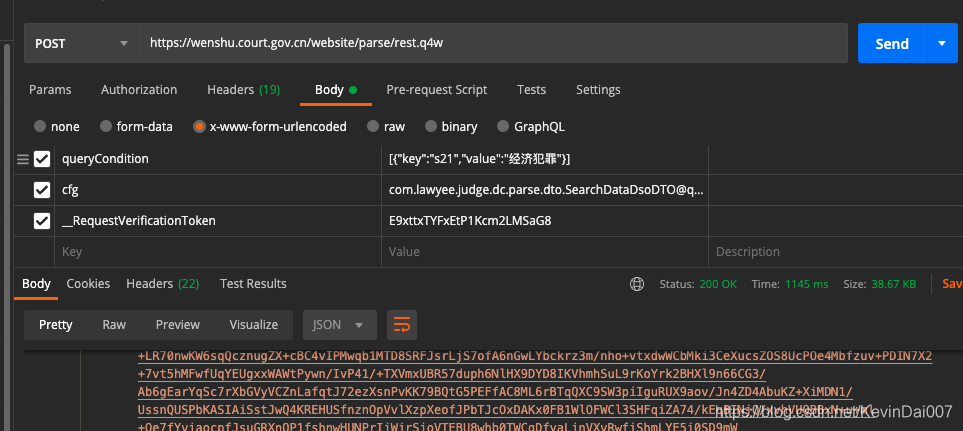Send the request

coord(892,44)
